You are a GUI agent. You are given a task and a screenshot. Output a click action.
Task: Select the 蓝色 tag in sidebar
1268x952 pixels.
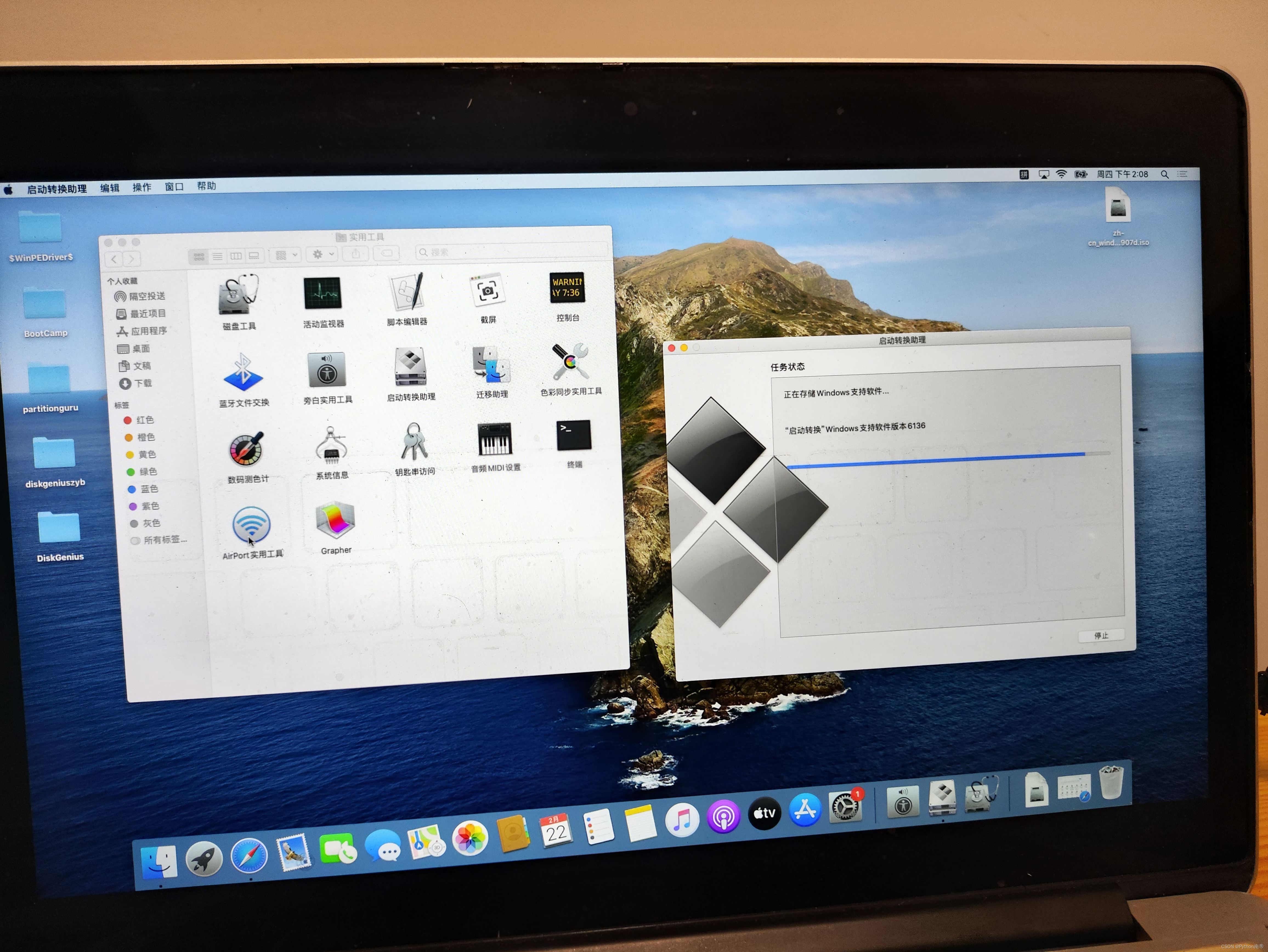[x=143, y=489]
